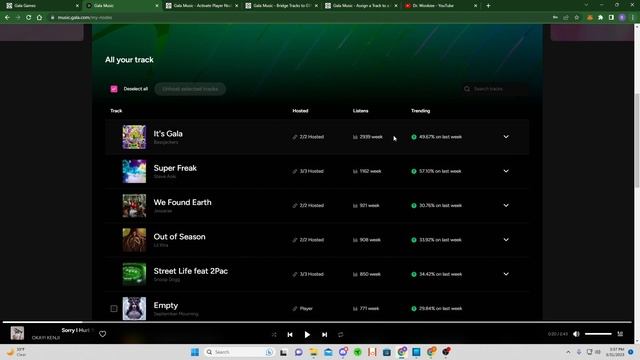This screenshot has width=640, height=360.
Task: Click the now playing album thumbnail
Action: [x=17, y=333]
